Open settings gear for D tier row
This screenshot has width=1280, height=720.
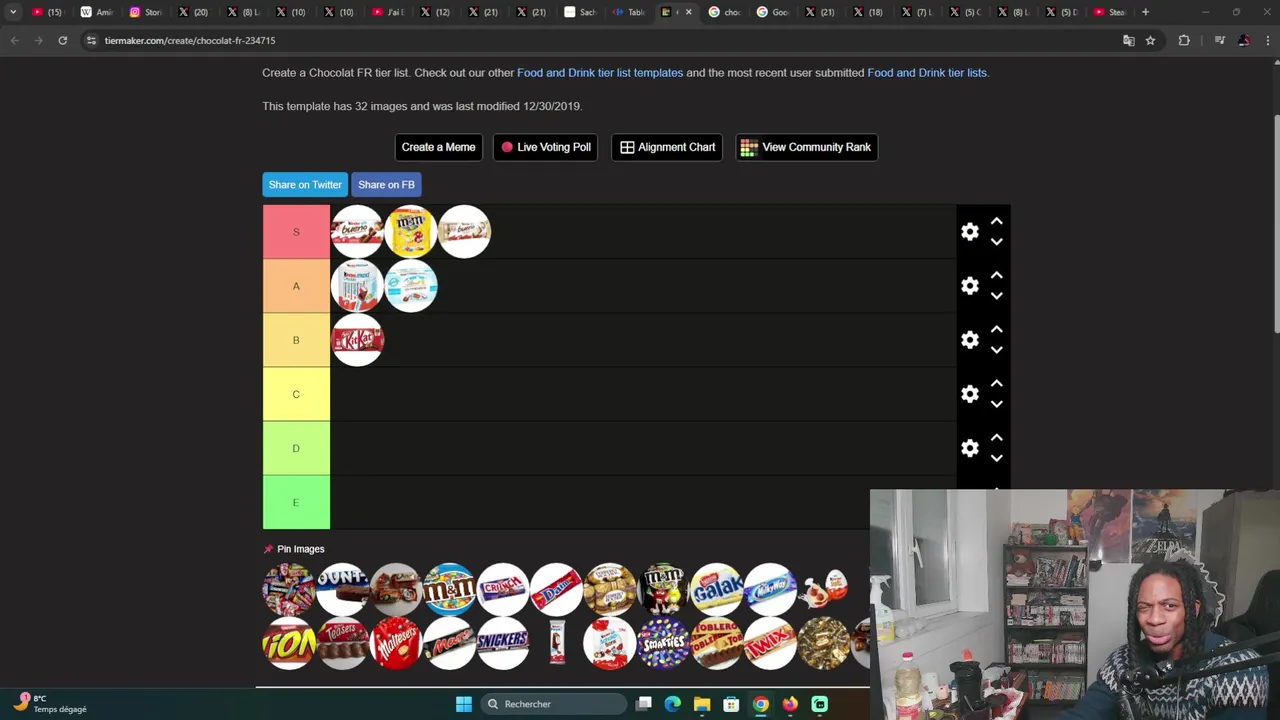coord(970,448)
